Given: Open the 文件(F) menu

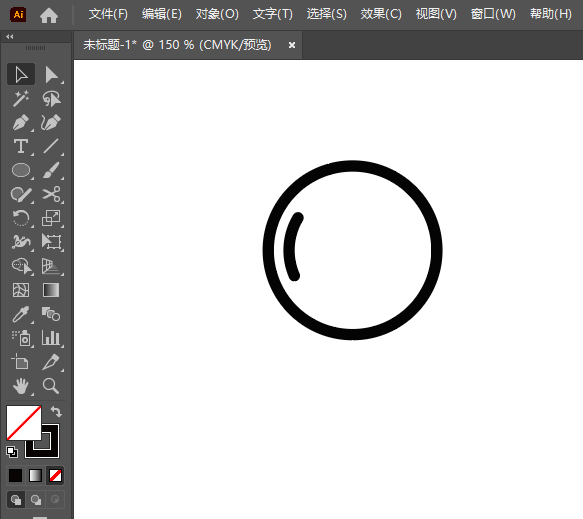Looking at the screenshot, I should 108,14.
